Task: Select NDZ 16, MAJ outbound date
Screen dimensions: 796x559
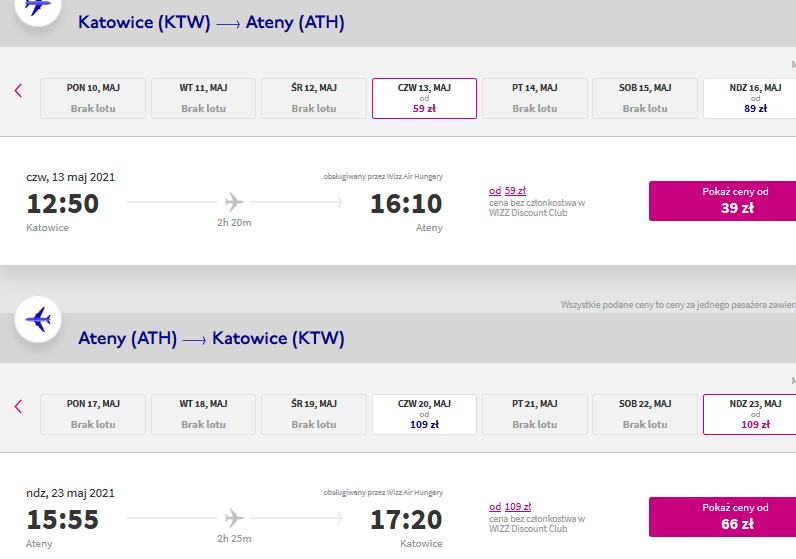Action: pos(750,98)
